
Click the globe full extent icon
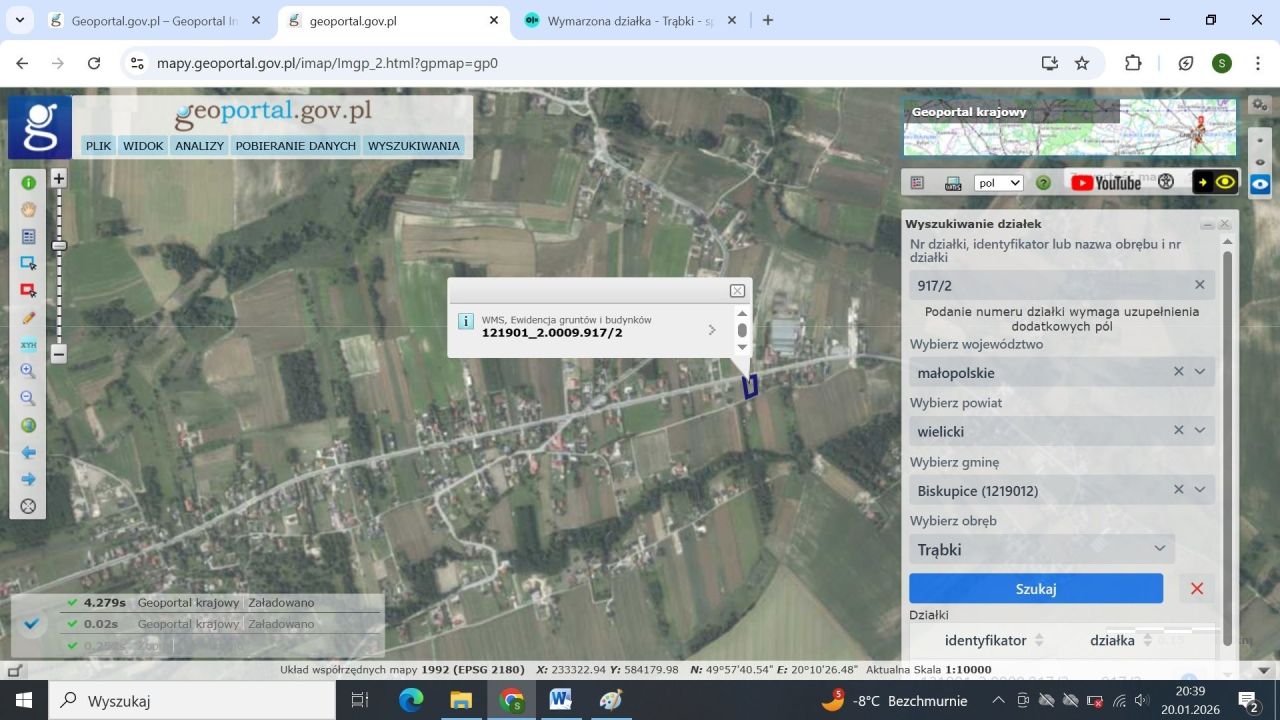point(28,425)
